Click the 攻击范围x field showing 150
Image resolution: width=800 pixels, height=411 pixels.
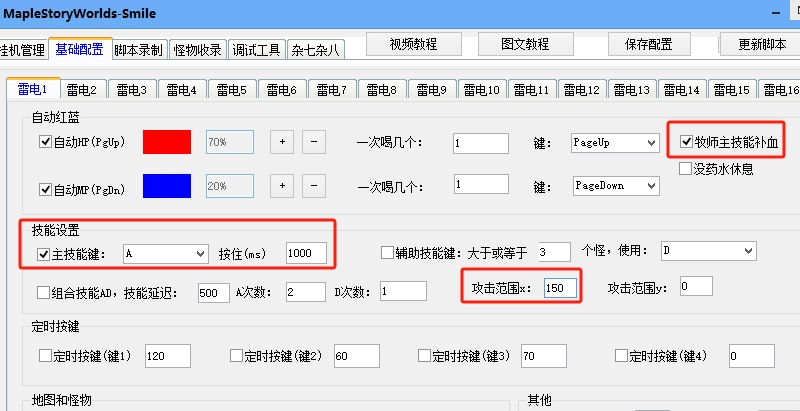click(x=560, y=288)
